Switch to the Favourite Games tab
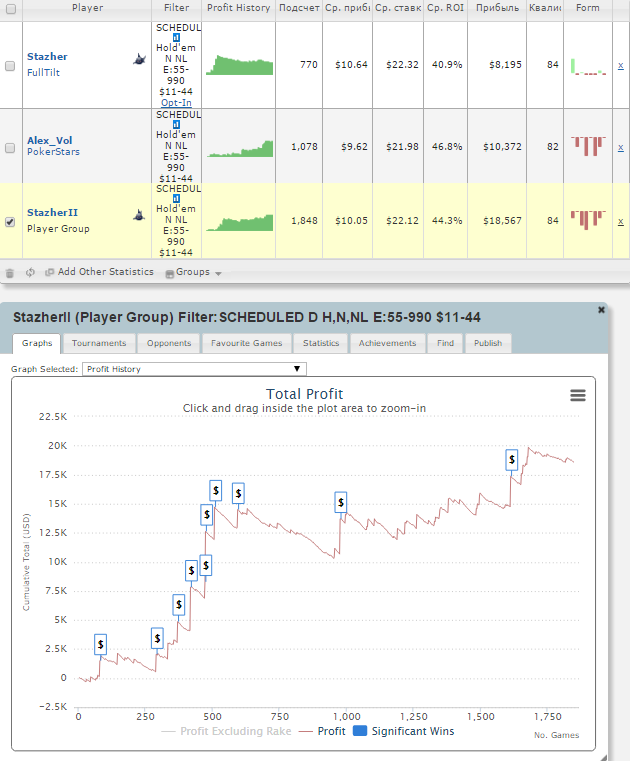Image resolution: width=630 pixels, height=761 pixels. coord(247,343)
